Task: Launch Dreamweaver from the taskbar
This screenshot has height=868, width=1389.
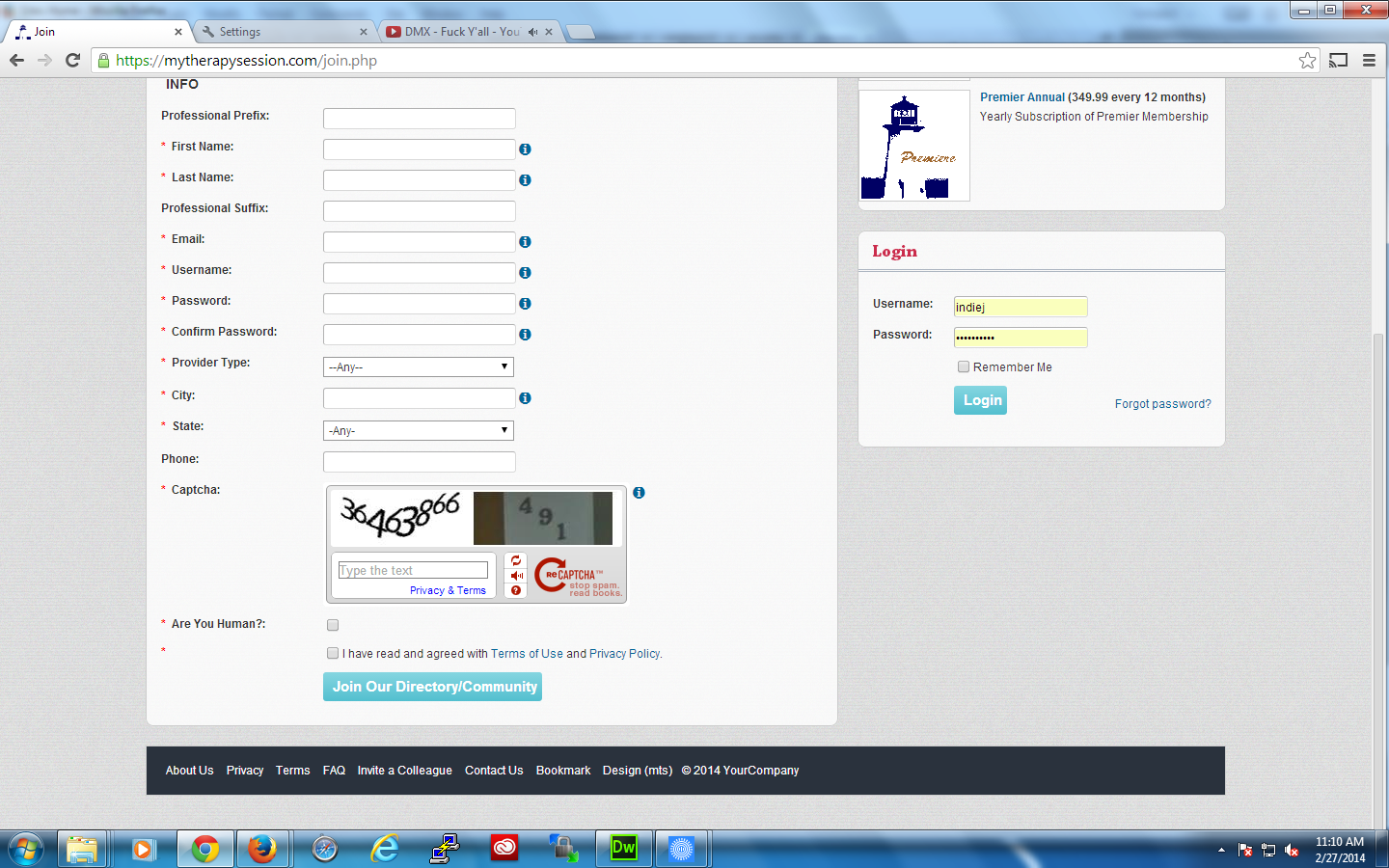Action: [x=623, y=849]
